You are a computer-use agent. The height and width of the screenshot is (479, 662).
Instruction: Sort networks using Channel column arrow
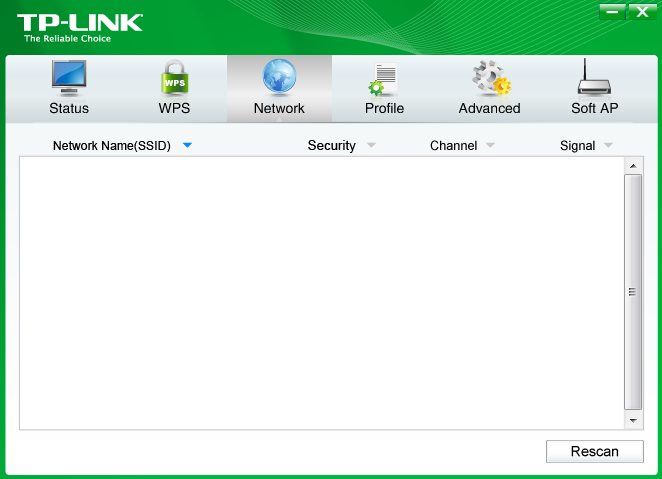pyautogui.click(x=490, y=145)
